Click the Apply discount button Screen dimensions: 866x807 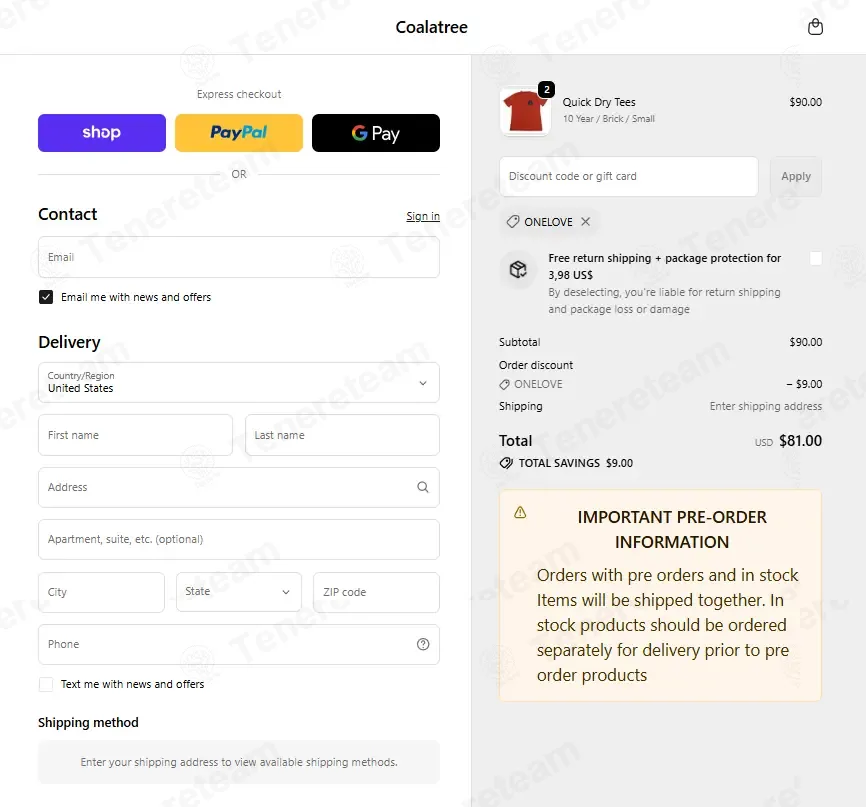pos(796,176)
